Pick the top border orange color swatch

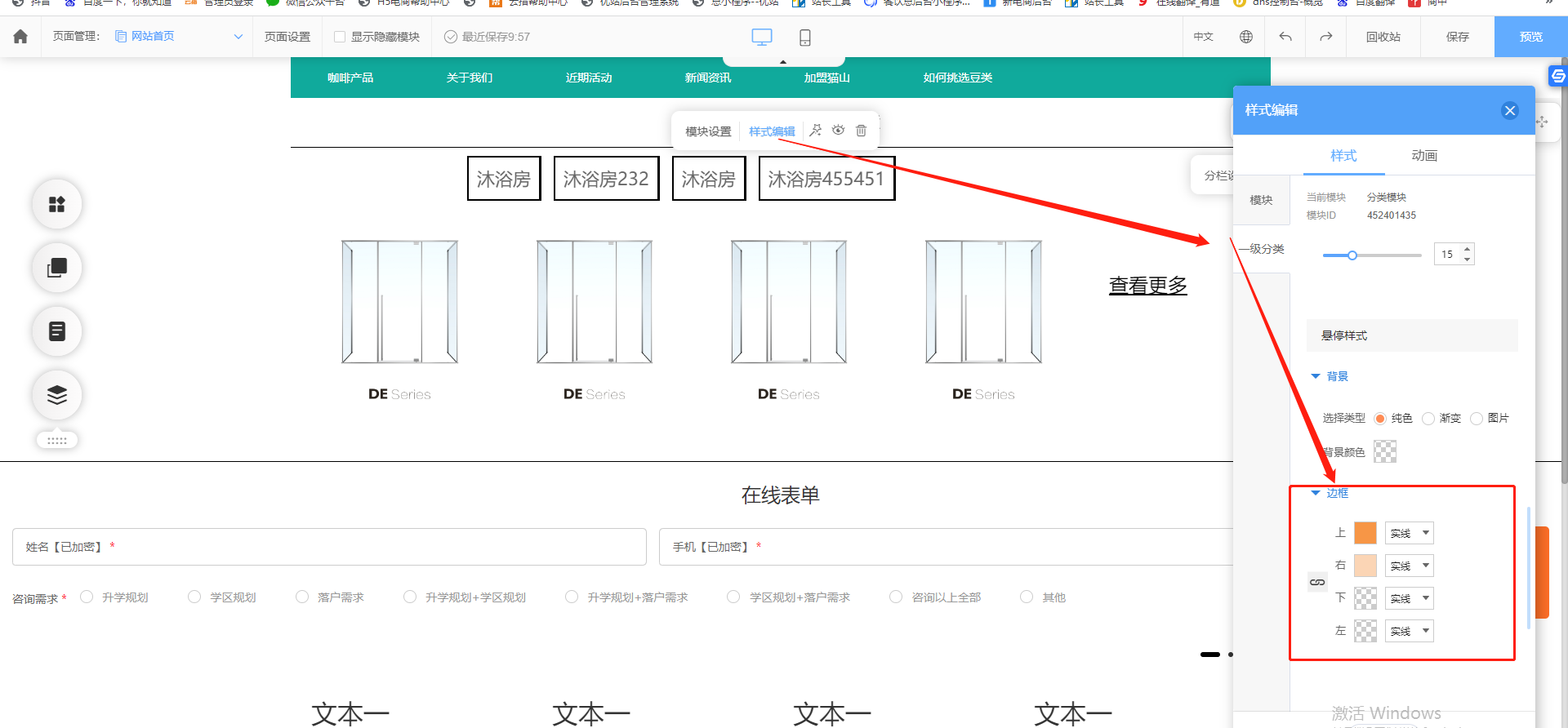[1365, 533]
